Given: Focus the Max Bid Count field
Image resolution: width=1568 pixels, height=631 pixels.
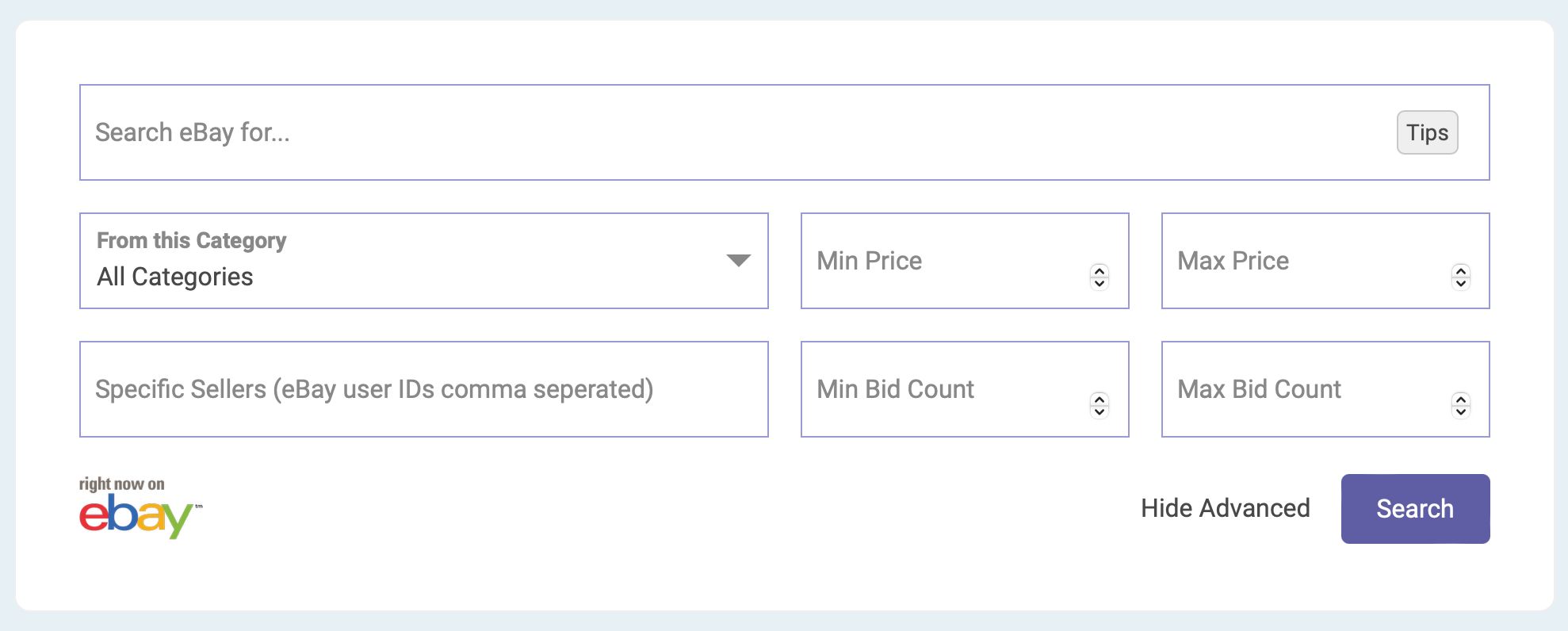Looking at the screenshot, I should coord(1325,389).
